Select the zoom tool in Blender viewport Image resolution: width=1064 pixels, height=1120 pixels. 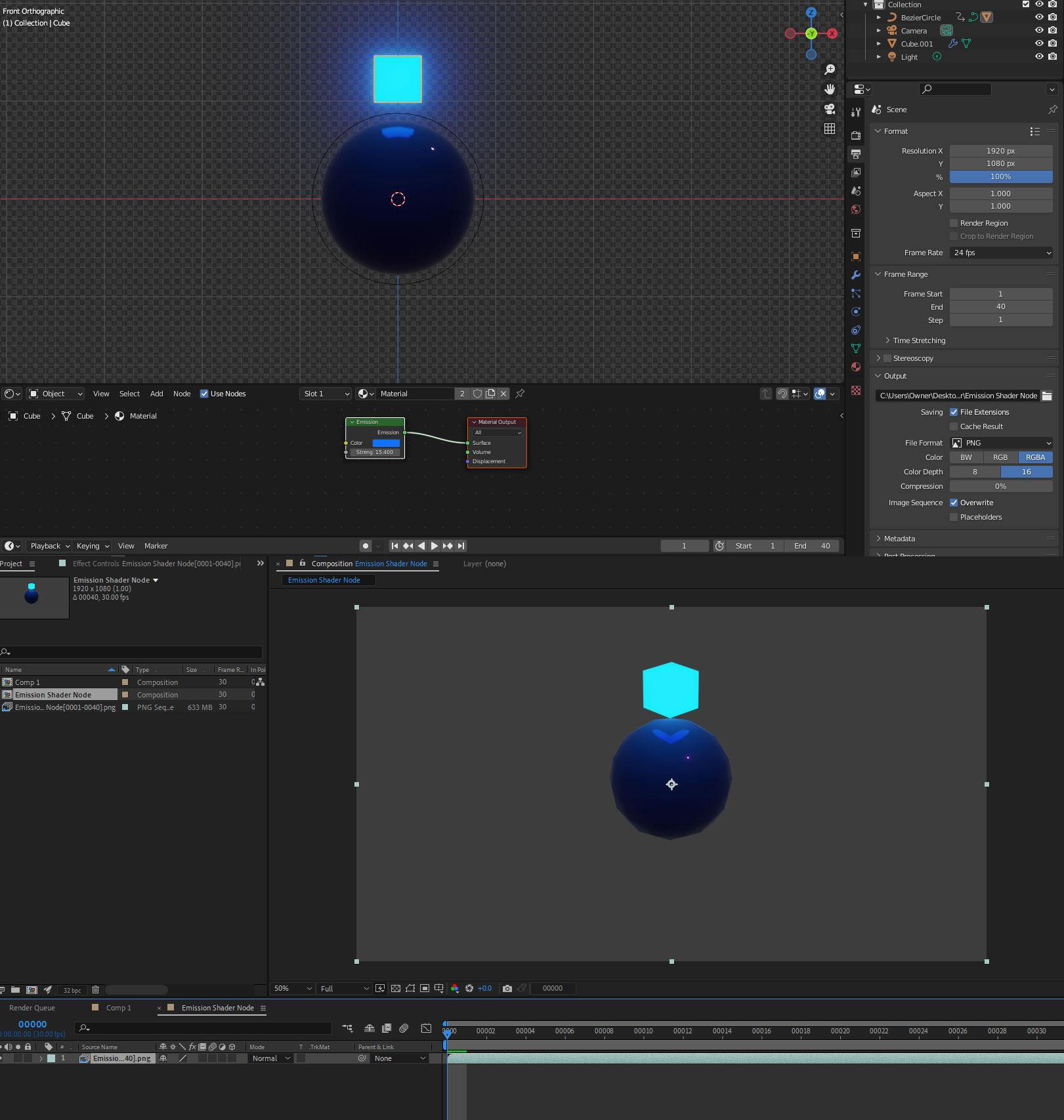pos(830,70)
